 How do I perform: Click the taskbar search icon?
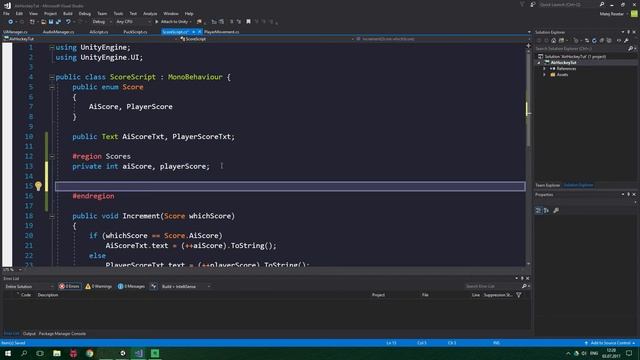[24, 353]
